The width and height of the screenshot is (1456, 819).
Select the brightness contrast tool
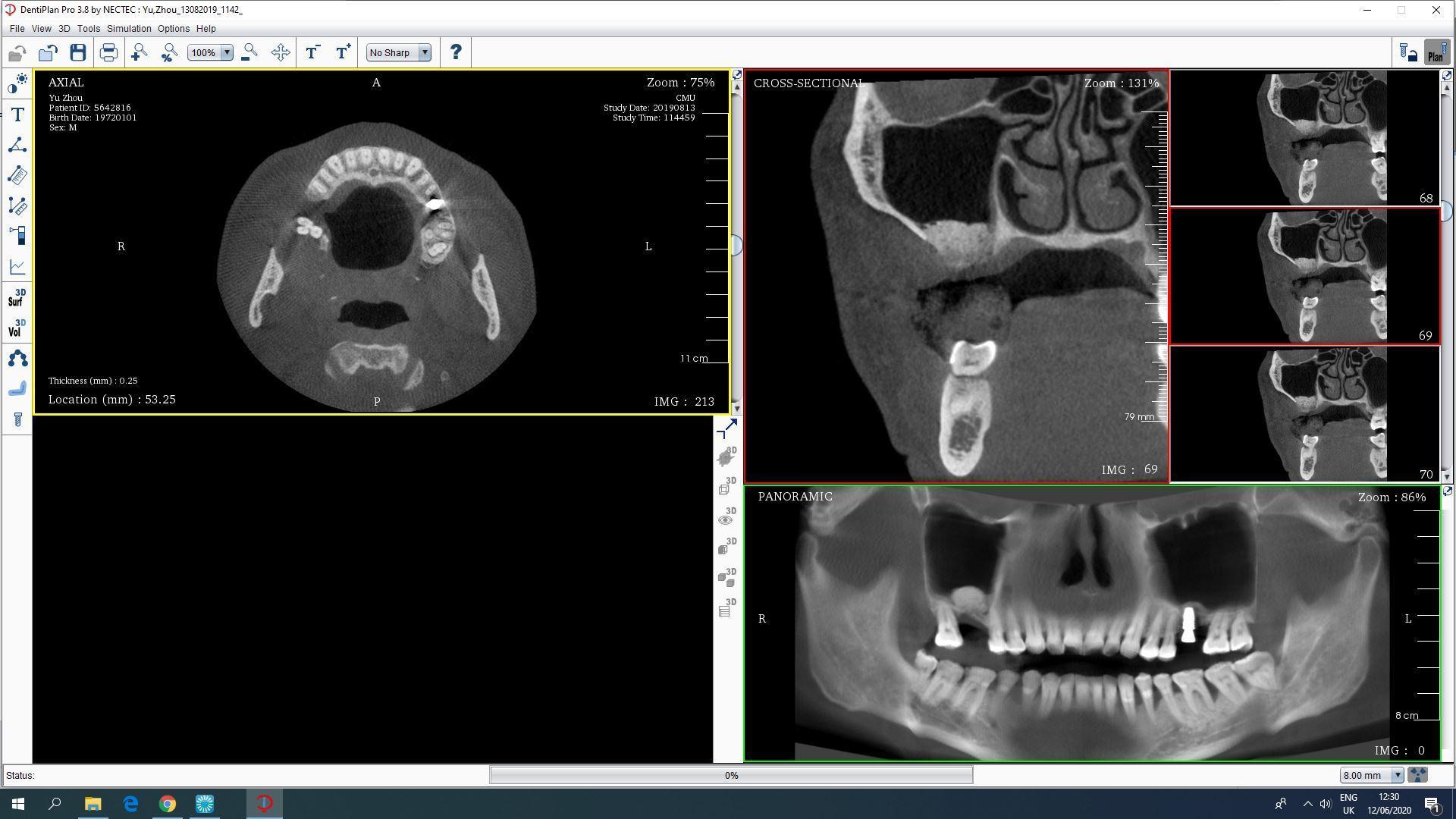[17, 83]
